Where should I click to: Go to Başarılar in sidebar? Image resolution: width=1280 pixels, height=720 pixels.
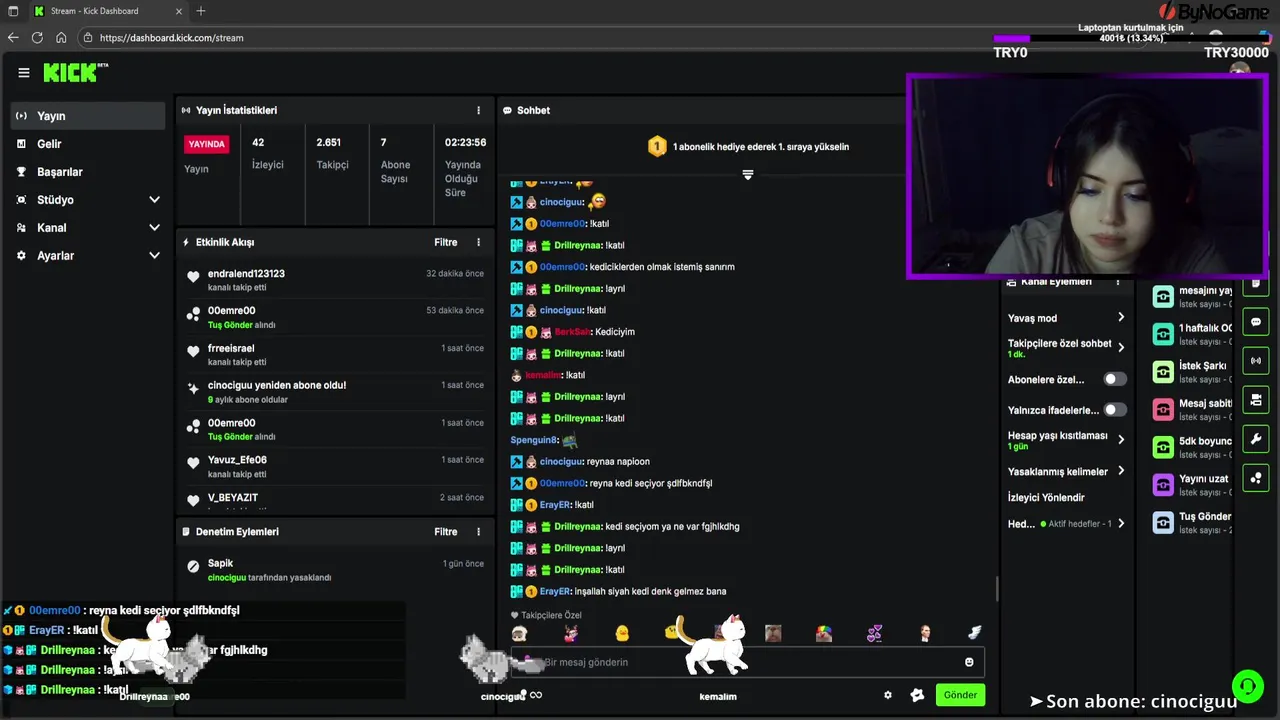click(88, 172)
